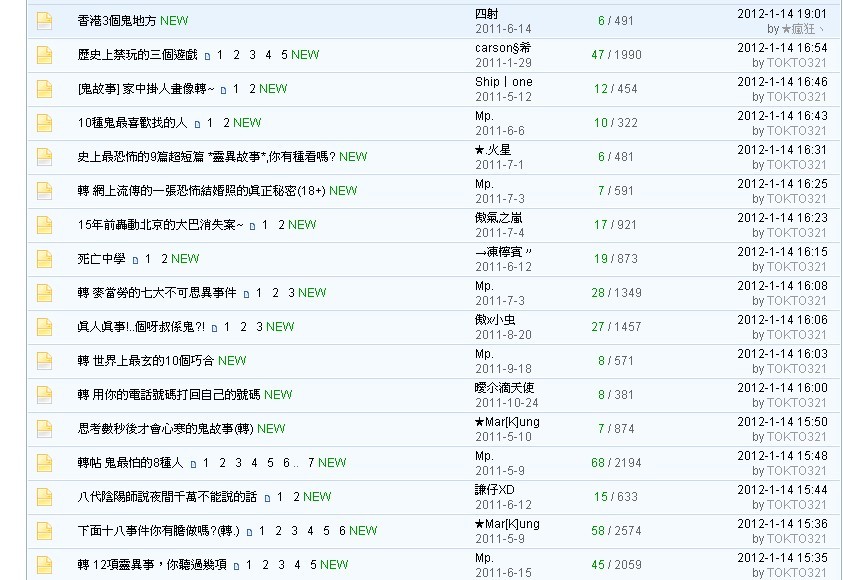Viewport: 843px width, 580px height.
Task: Click multipage icon after 歷史上禁玩的三個遊戲 title
Action: pos(208,56)
